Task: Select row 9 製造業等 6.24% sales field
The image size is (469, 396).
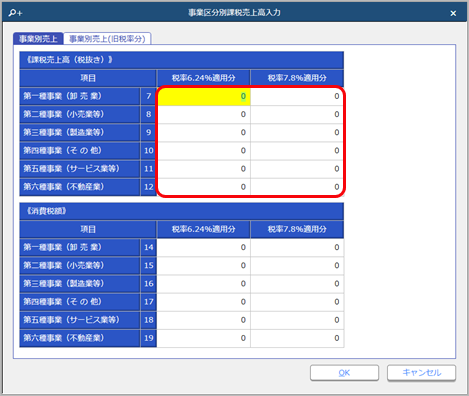Action: pyautogui.click(x=203, y=133)
